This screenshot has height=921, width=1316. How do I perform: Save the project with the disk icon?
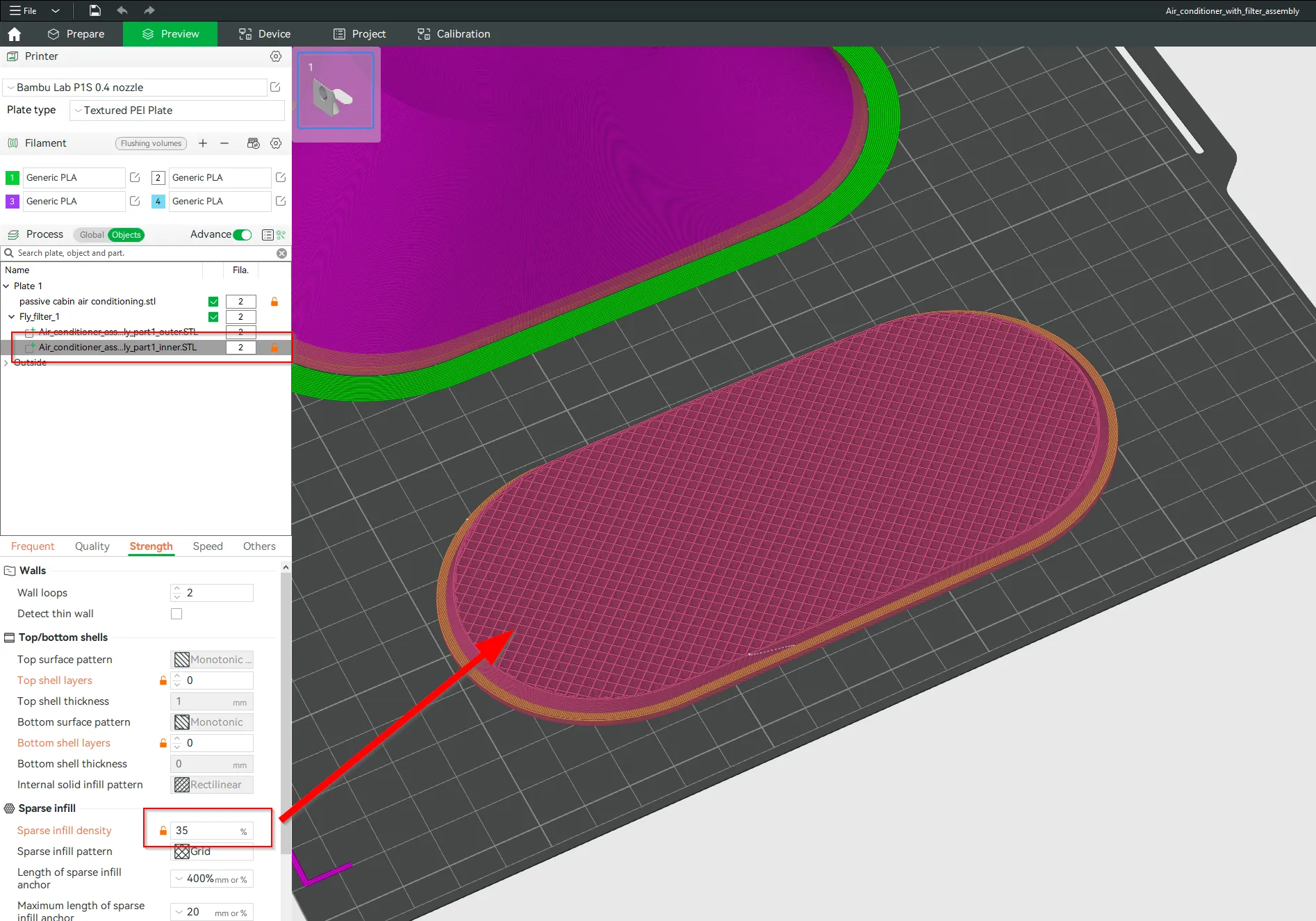[x=95, y=10]
